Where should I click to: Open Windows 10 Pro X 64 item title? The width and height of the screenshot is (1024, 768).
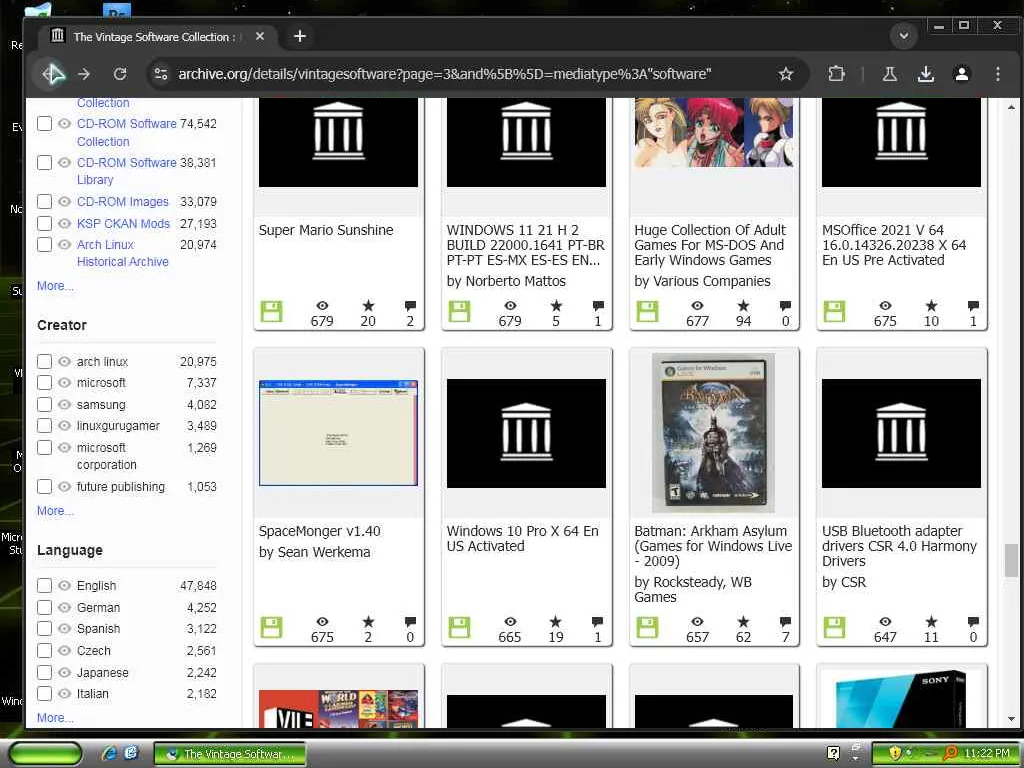coord(522,539)
